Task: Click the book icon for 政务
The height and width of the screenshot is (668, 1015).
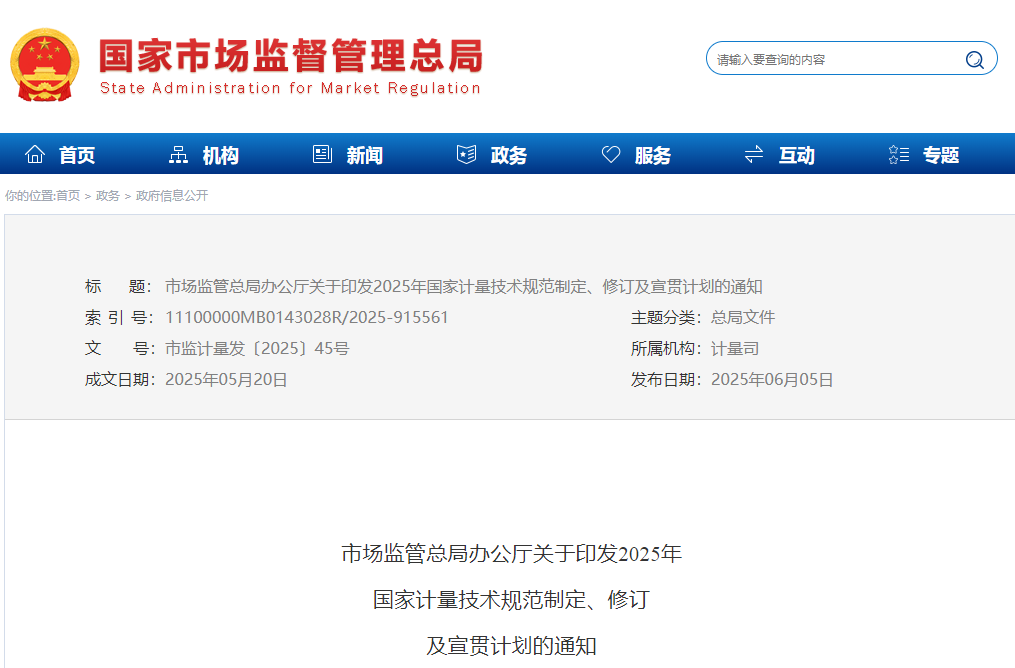Action: click(466, 154)
